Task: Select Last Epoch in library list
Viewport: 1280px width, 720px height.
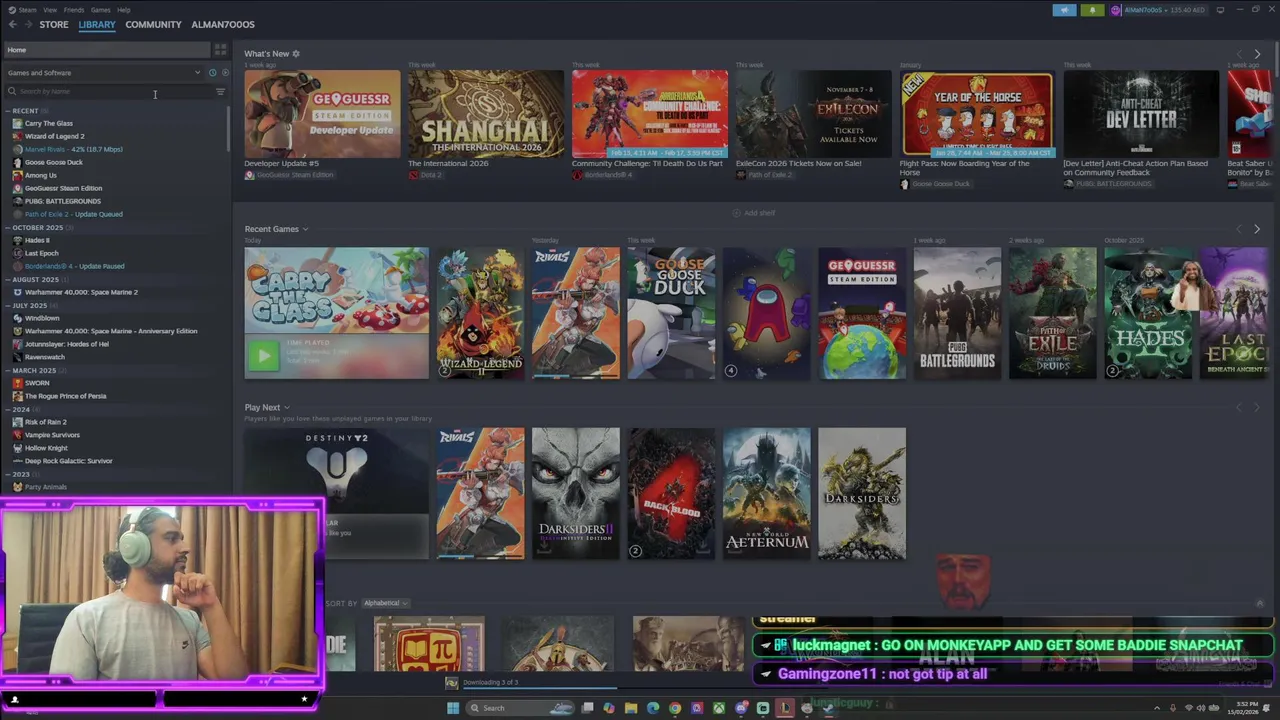Action: pyautogui.click(x=41, y=254)
